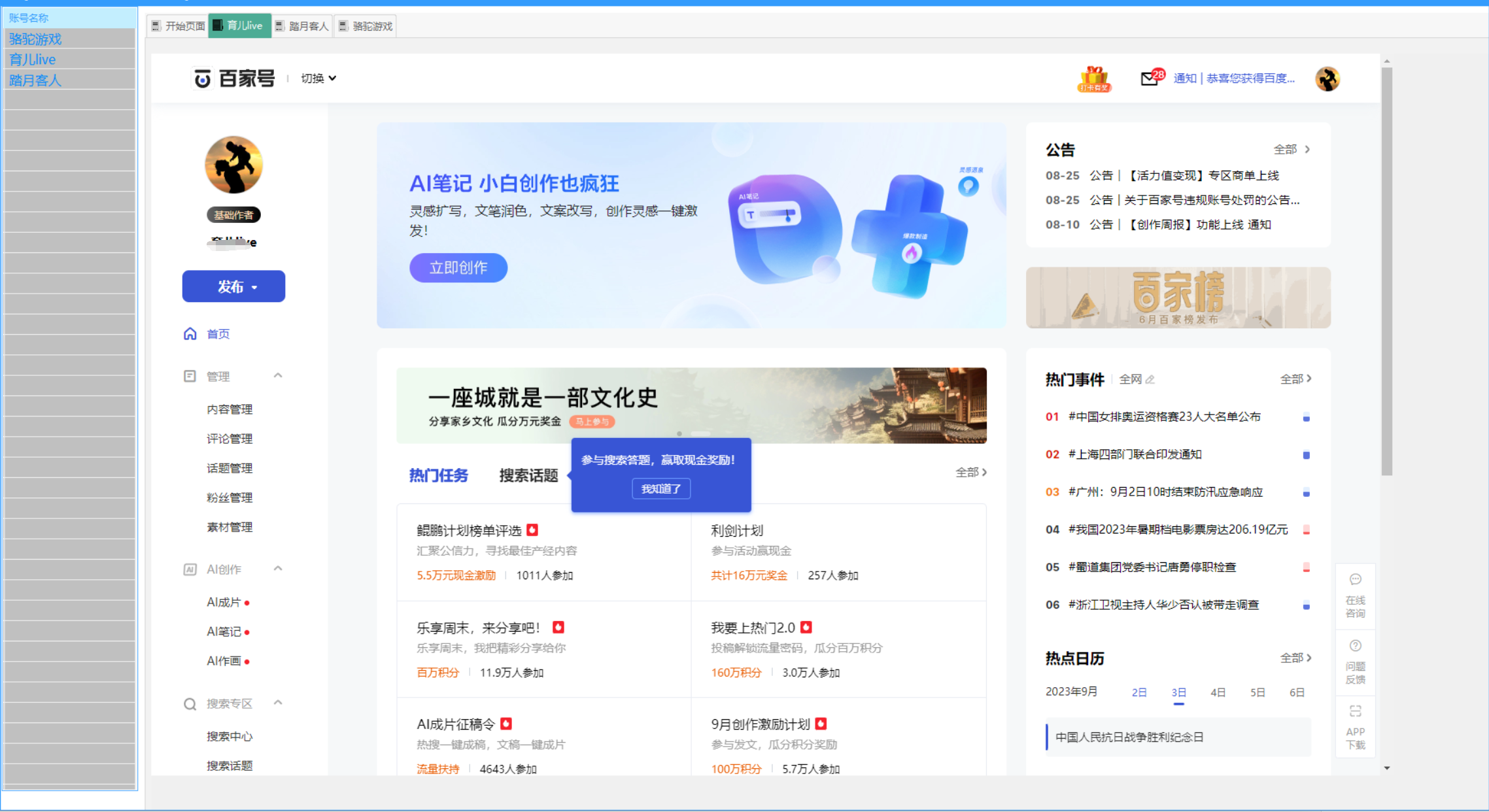Select 骆驼游戏 in the account list

click(x=69, y=39)
